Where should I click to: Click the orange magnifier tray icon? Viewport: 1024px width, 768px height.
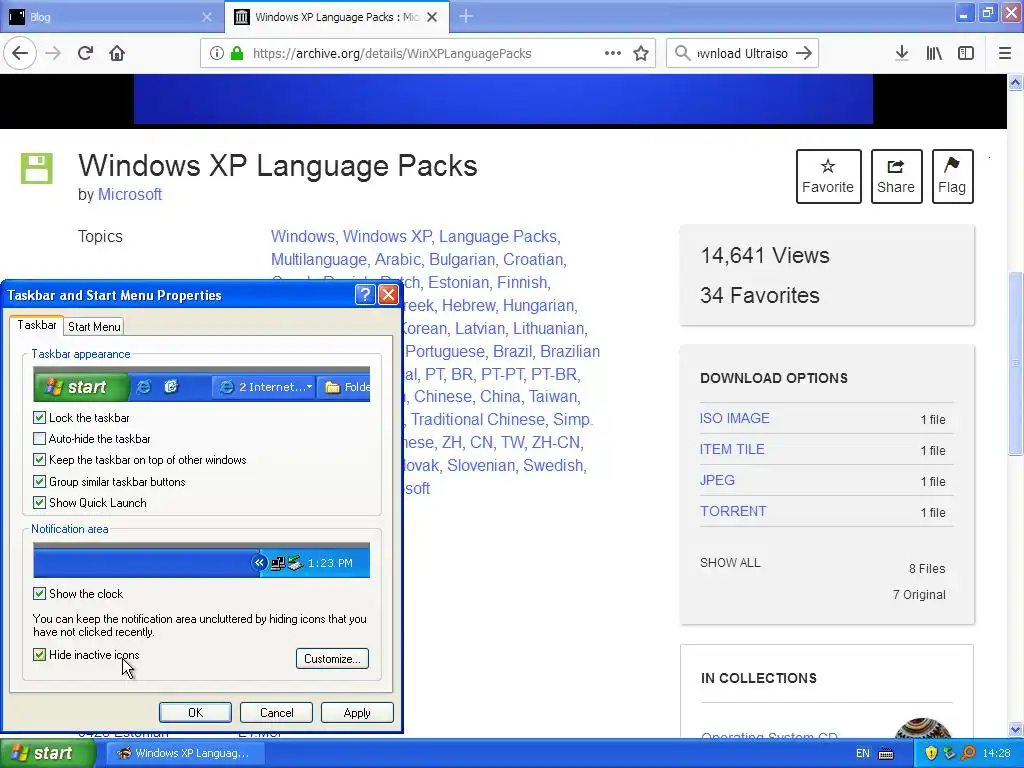pyautogui.click(x=968, y=754)
